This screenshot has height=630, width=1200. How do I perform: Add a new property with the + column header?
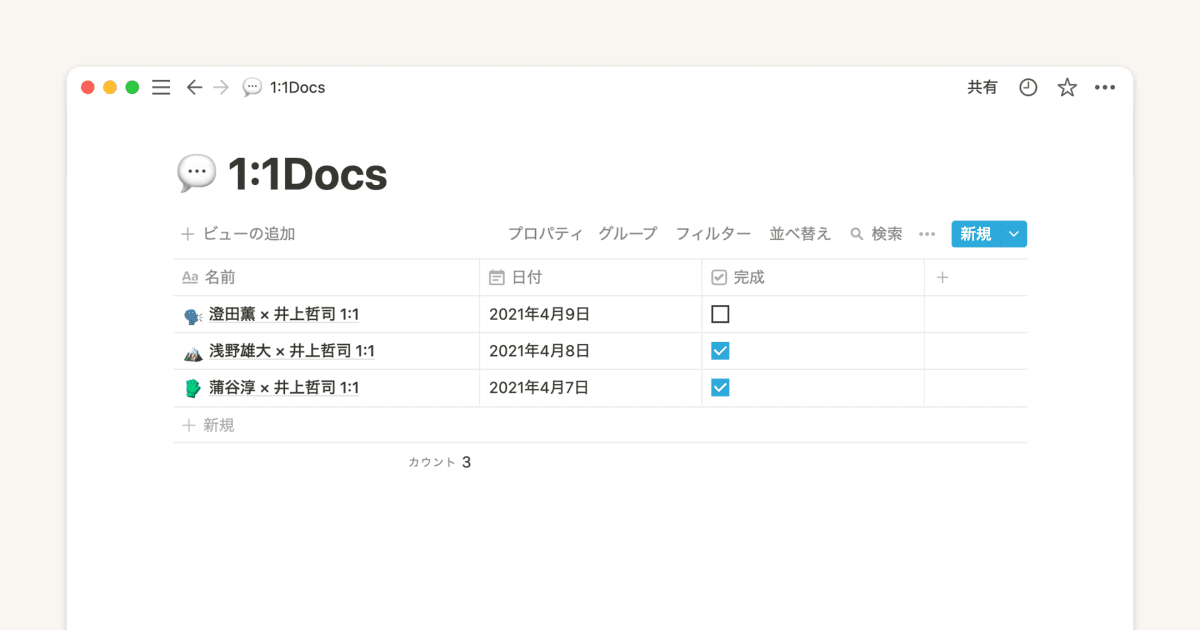[x=942, y=276]
